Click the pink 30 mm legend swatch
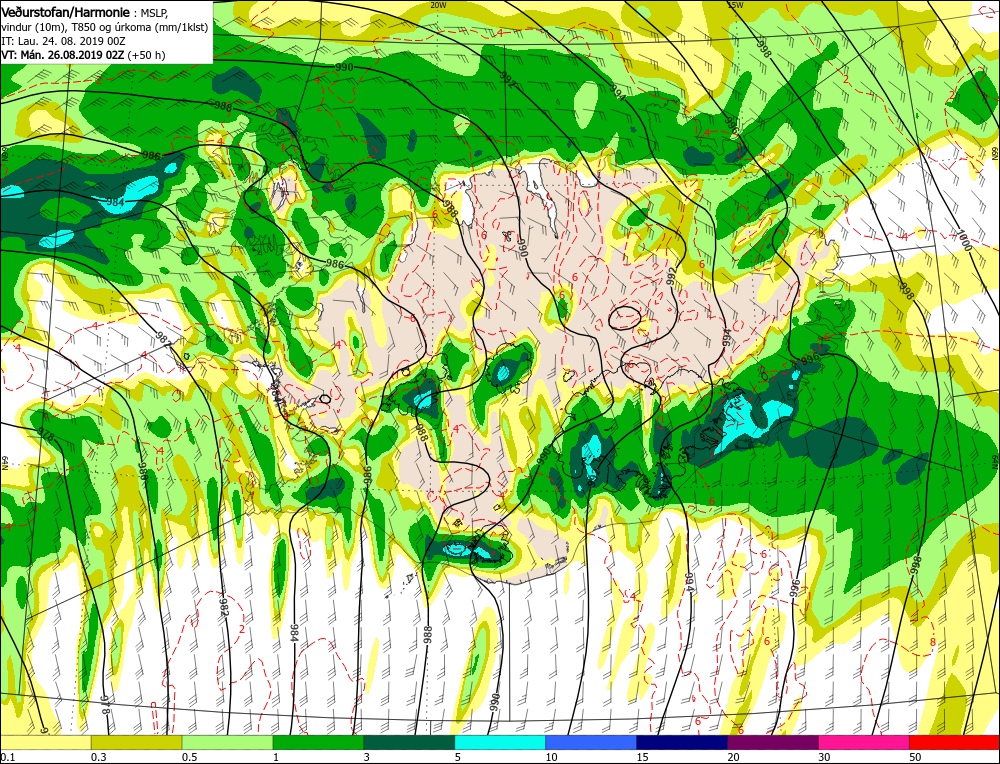 click(x=864, y=742)
